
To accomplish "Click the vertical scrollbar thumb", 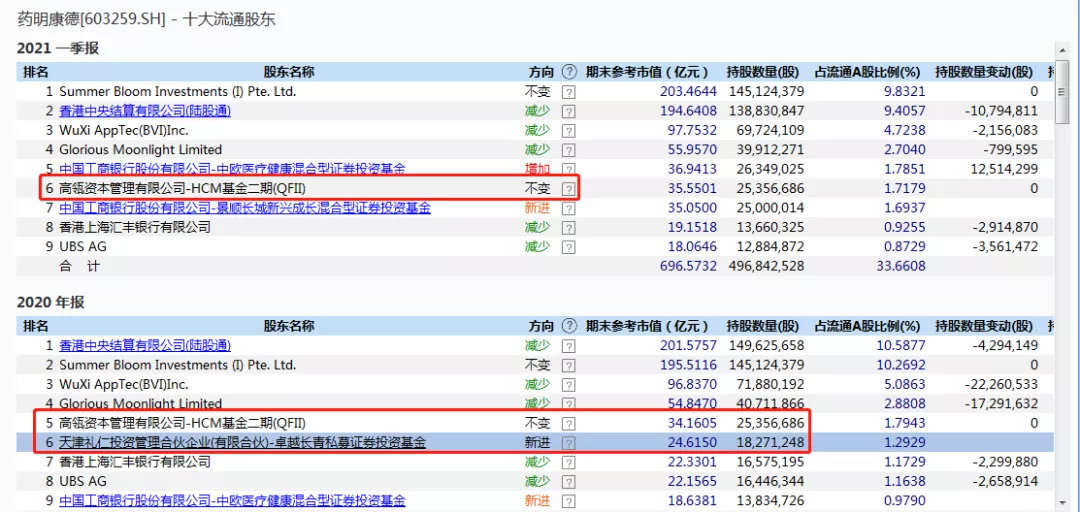I will (1062, 90).
